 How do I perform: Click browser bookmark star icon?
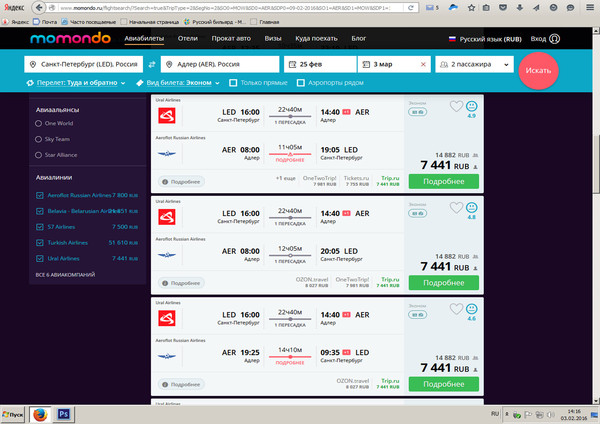(471, 7)
